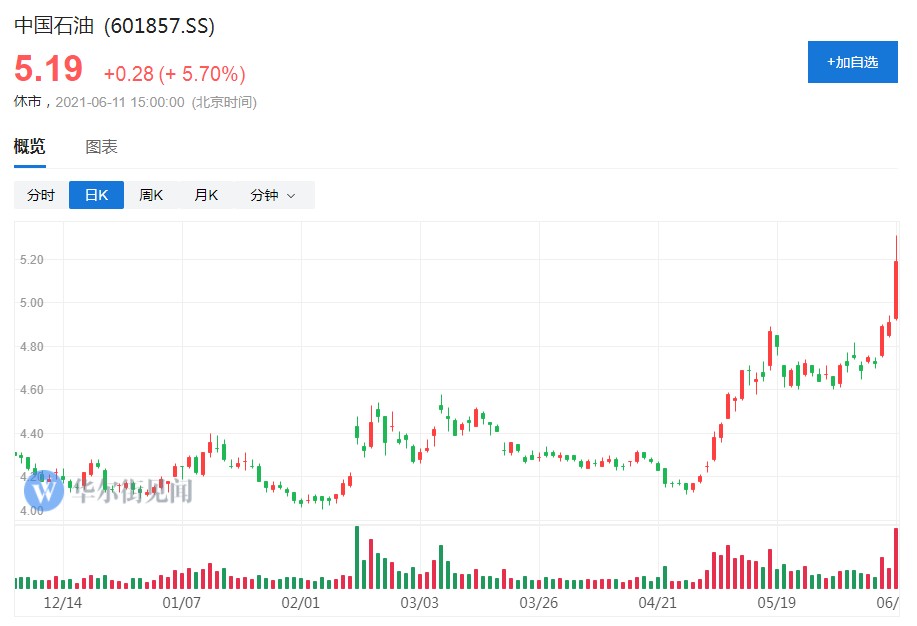Click the red 5.19 current price
Viewport: 917px width, 626px height.
[x=48, y=70]
